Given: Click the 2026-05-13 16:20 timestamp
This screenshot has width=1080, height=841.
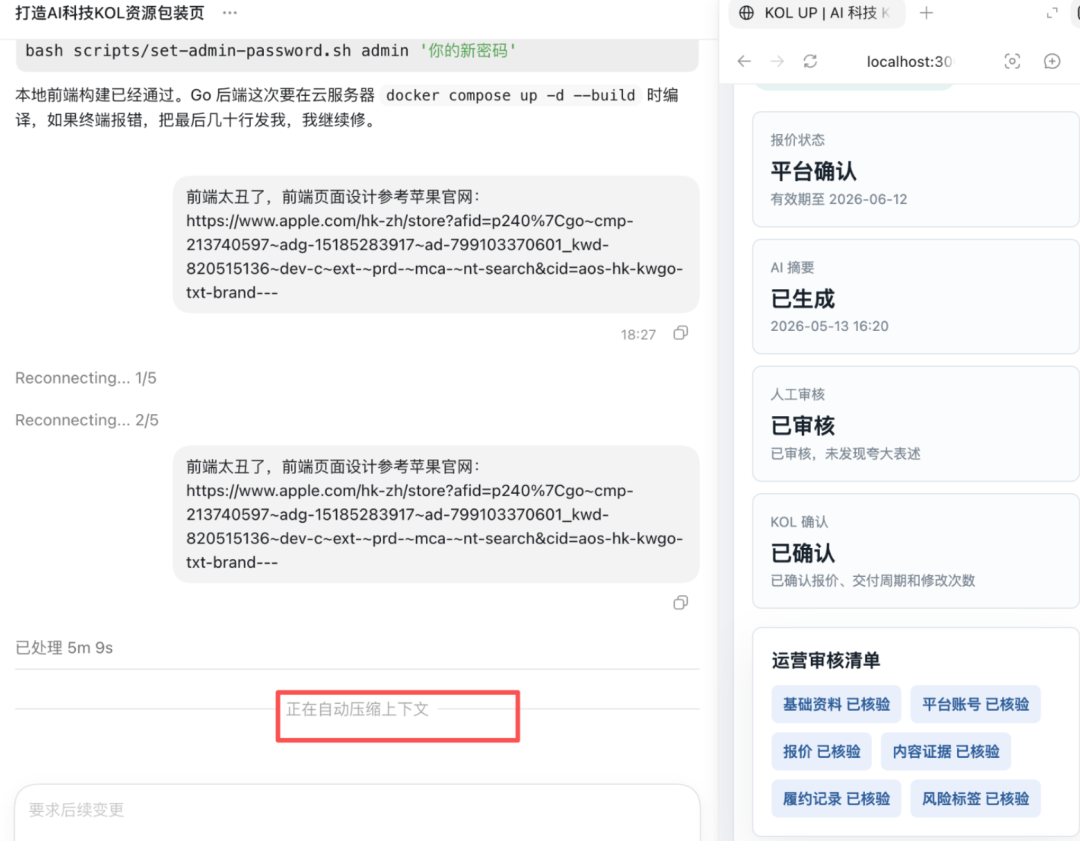Looking at the screenshot, I should [x=829, y=326].
